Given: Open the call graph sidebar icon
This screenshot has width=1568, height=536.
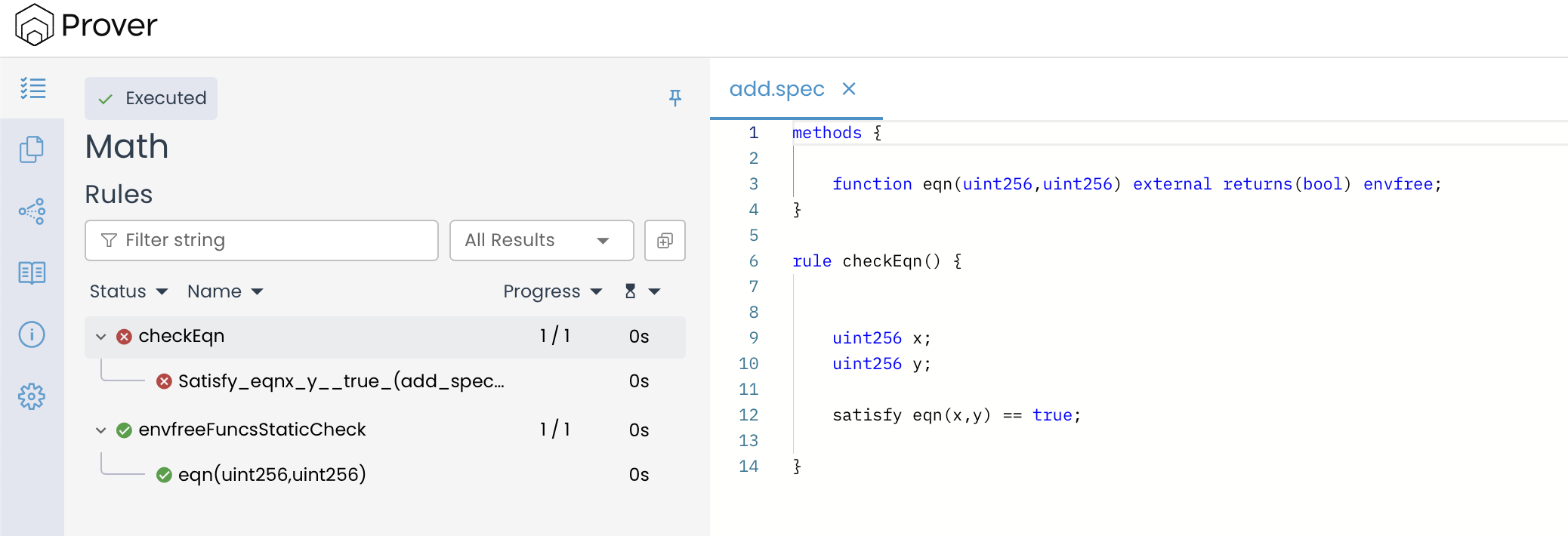Looking at the screenshot, I should click(x=32, y=211).
